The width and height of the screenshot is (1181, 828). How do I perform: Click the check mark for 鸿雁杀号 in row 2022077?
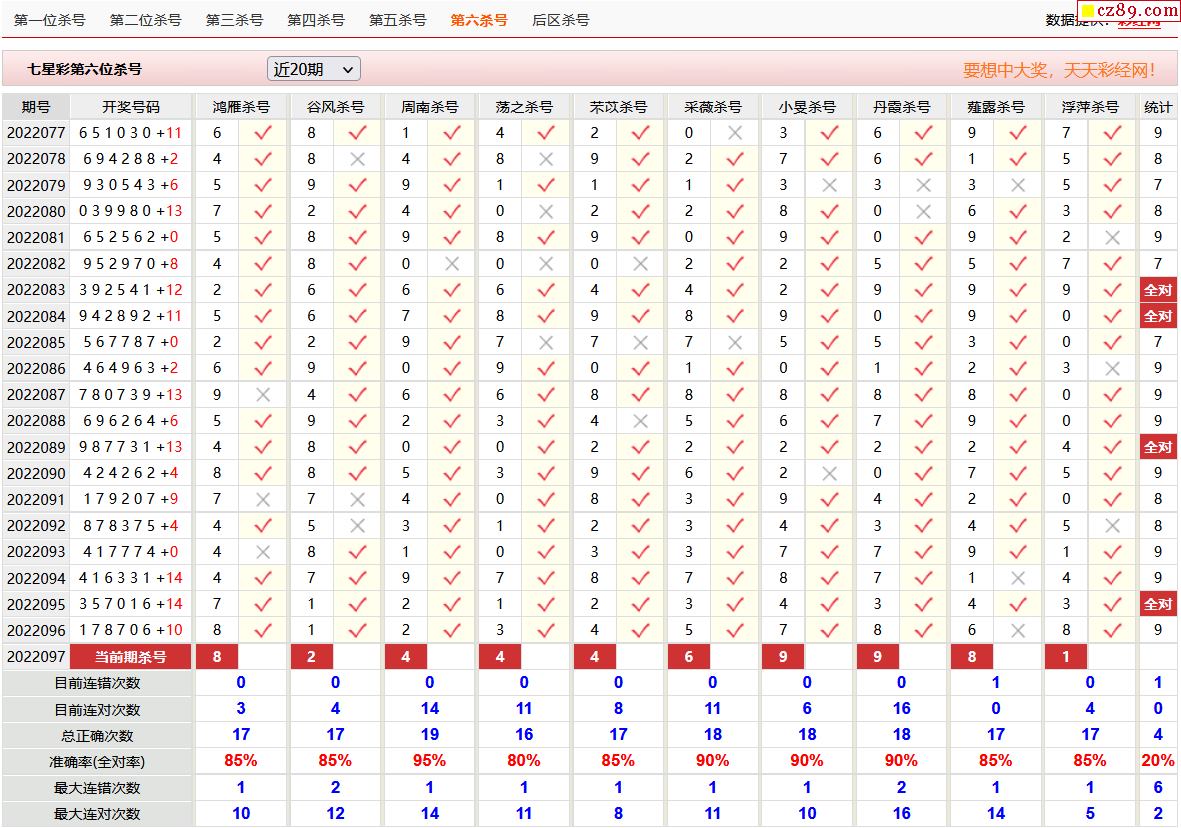tap(263, 133)
